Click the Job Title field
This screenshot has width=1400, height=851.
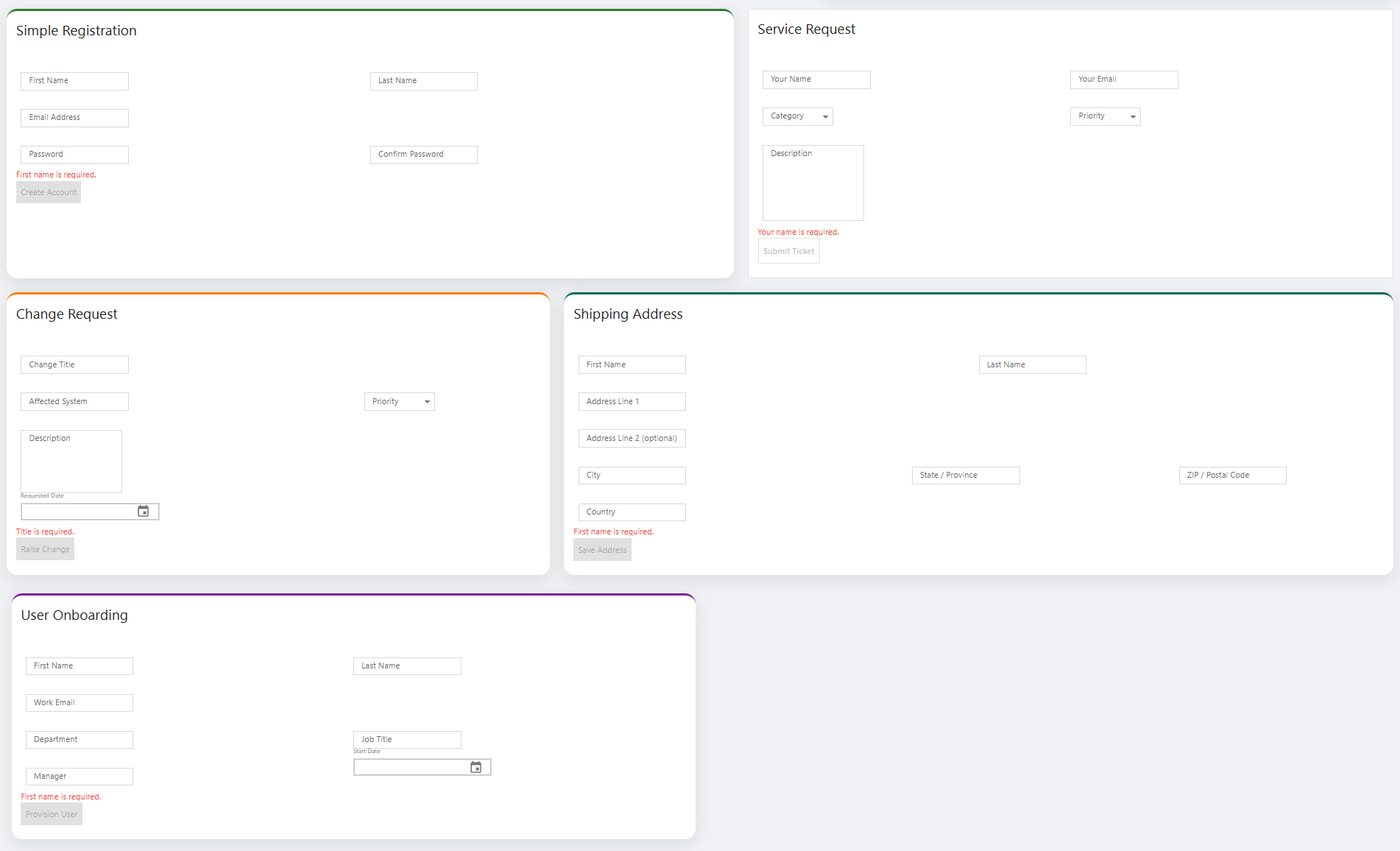pos(407,740)
